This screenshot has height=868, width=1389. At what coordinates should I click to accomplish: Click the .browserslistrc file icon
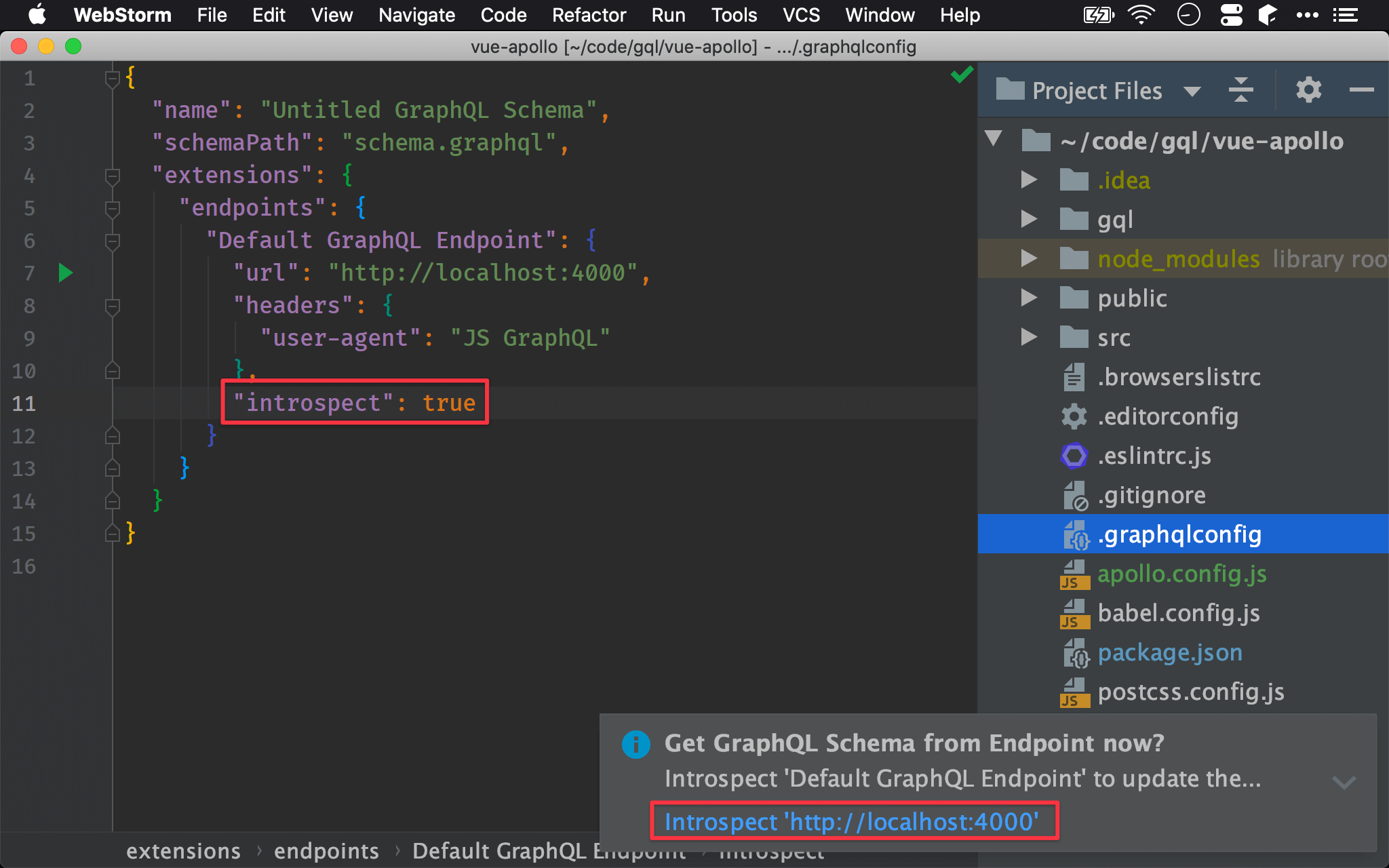coord(1074,377)
